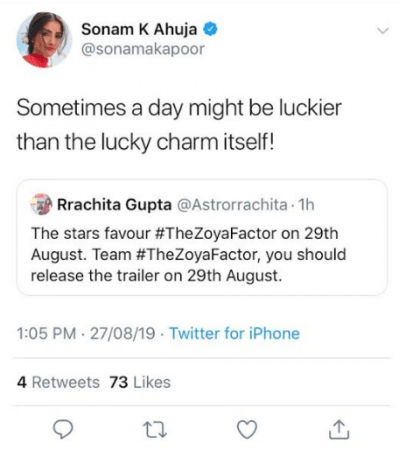
Task: Click the blue verified badge
Action: pyautogui.click(x=210, y=30)
